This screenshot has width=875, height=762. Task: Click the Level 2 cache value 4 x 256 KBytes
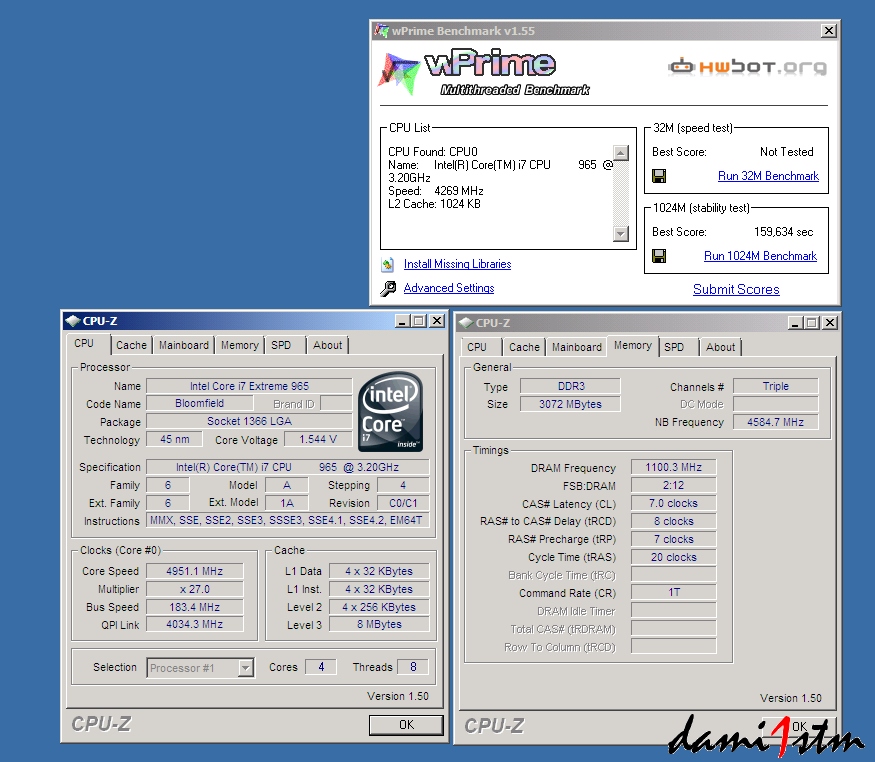point(379,607)
